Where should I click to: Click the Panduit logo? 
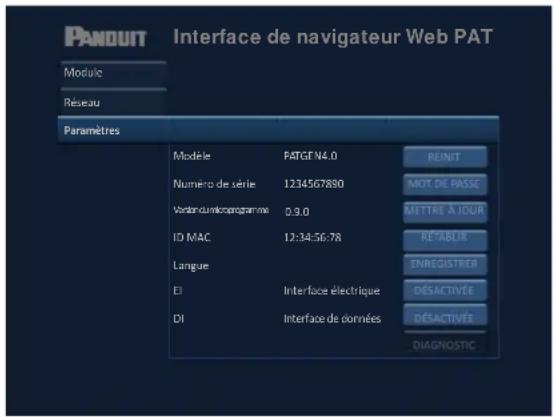pyautogui.click(x=105, y=37)
